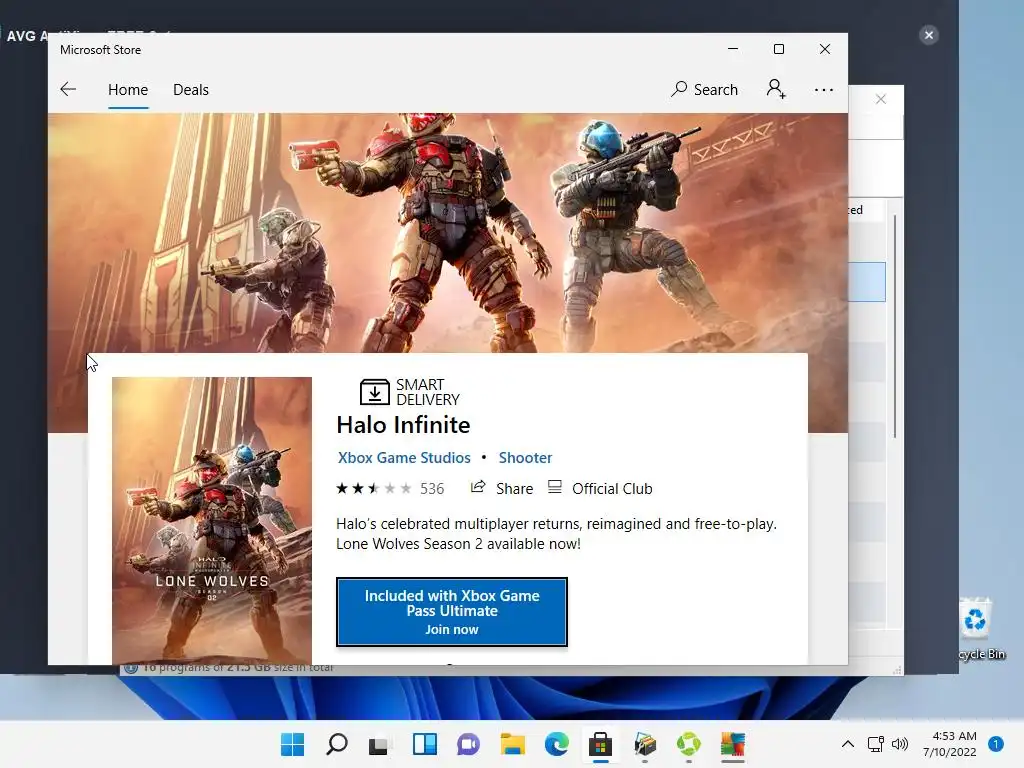This screenshot has width=1024, height=768.
Task: Switch to the Deals tab
Action: pos(191,89)
